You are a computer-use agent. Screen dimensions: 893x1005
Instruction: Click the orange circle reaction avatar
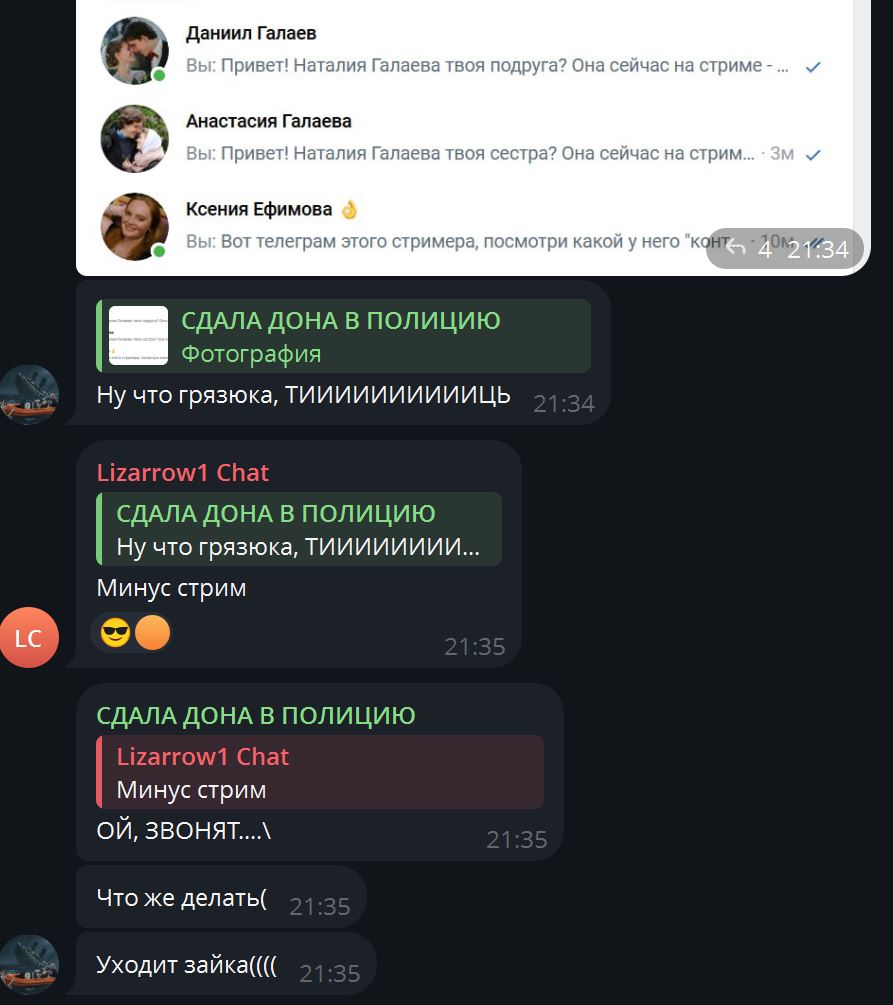click(x=153, y=633)
